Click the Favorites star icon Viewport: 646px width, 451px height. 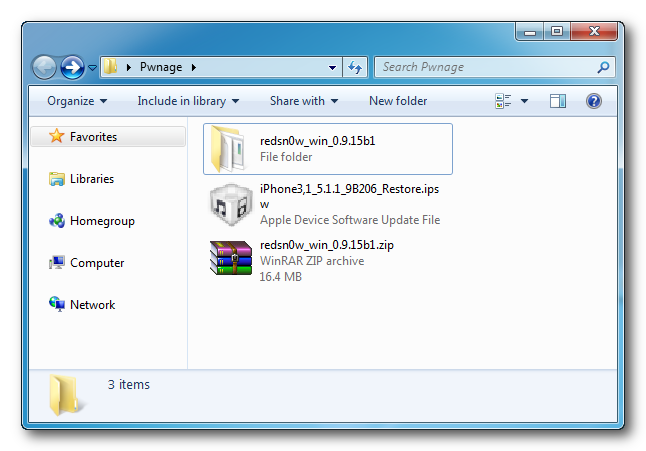pos(56,136)
